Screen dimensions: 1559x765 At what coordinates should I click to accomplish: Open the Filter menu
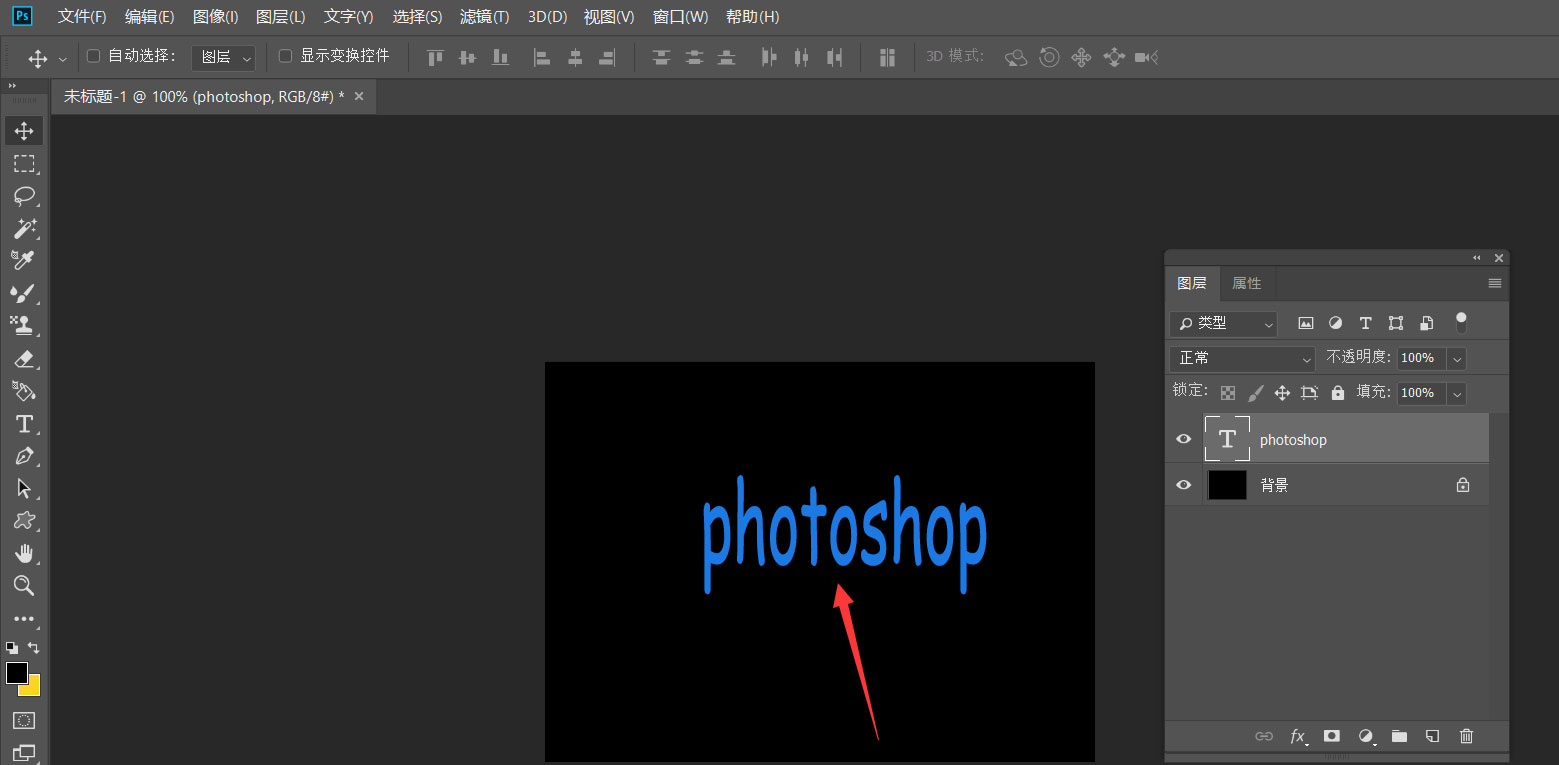tap(484, 17)
